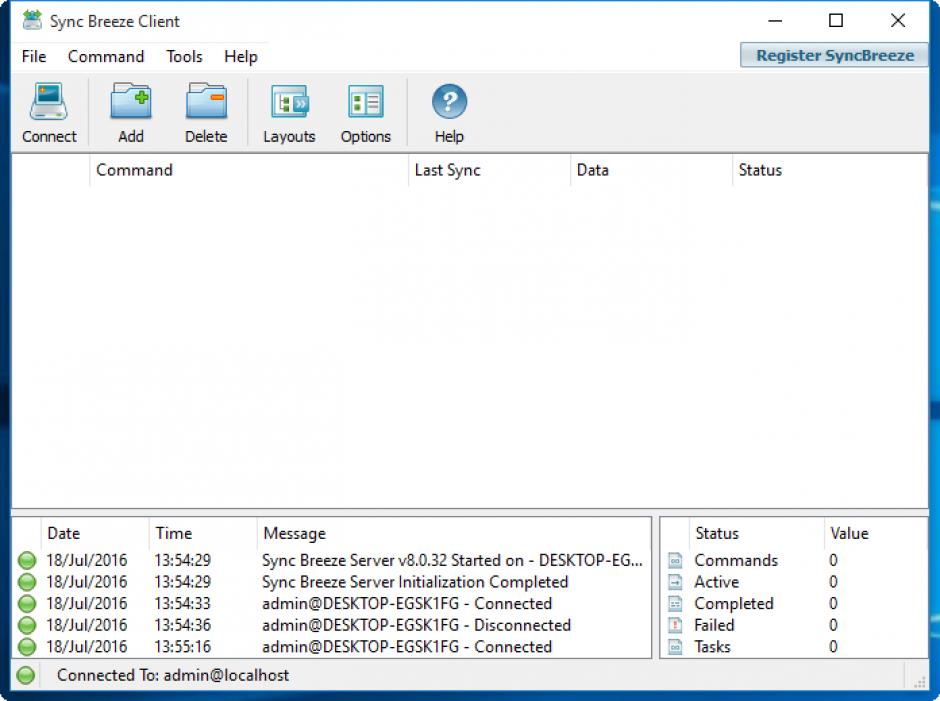The image size is (940, 701).
Task: Open the Tools menu
Action: coord(184,57)
